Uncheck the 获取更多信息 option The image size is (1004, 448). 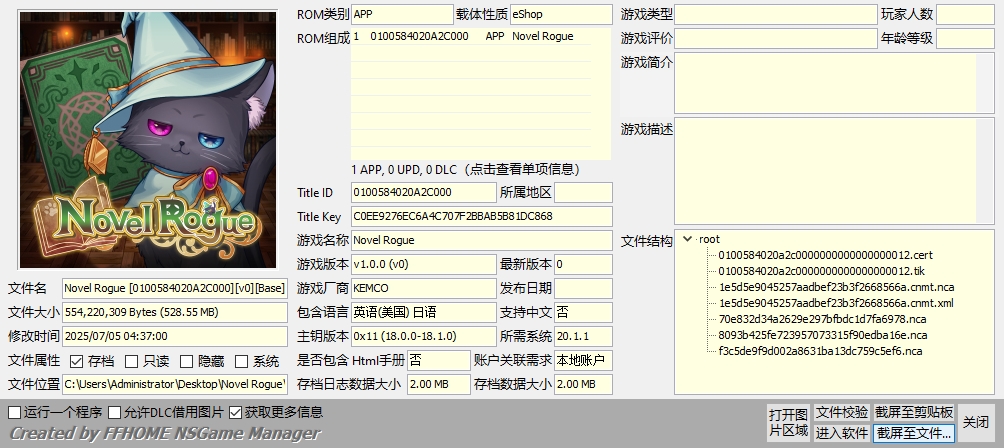coord(236,412)
